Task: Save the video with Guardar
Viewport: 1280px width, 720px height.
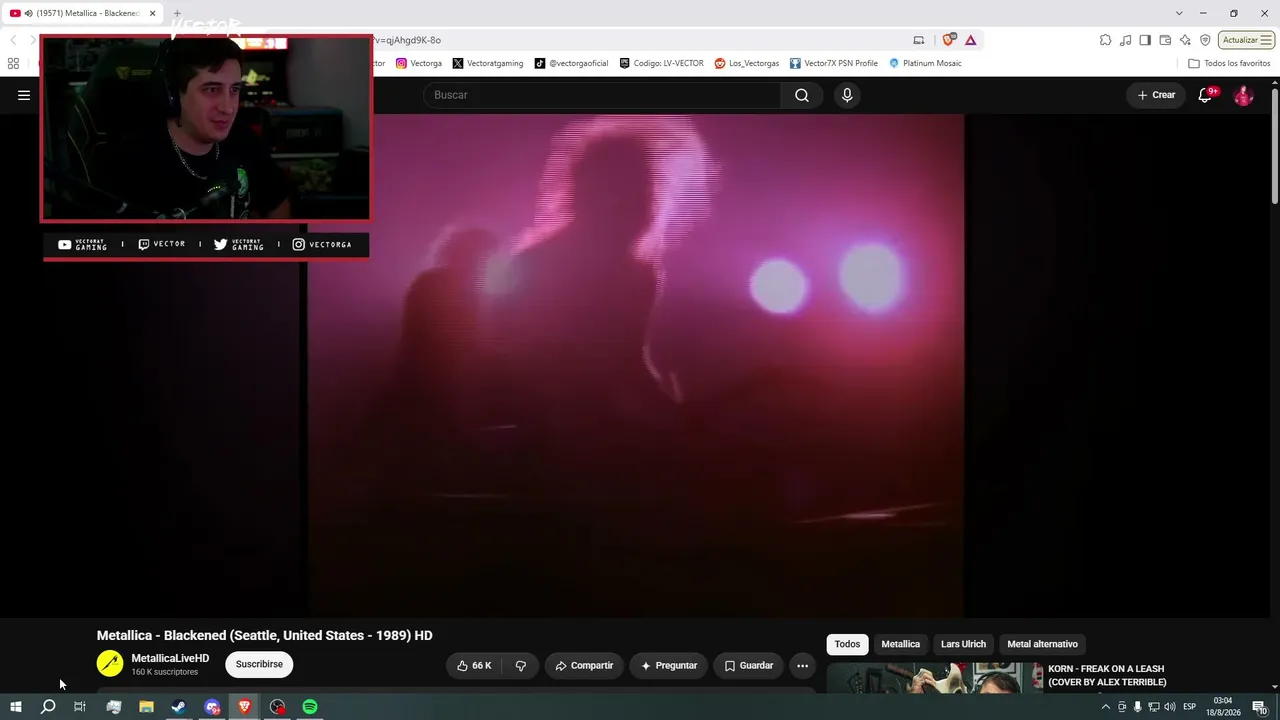Action: tap(749, 666)
